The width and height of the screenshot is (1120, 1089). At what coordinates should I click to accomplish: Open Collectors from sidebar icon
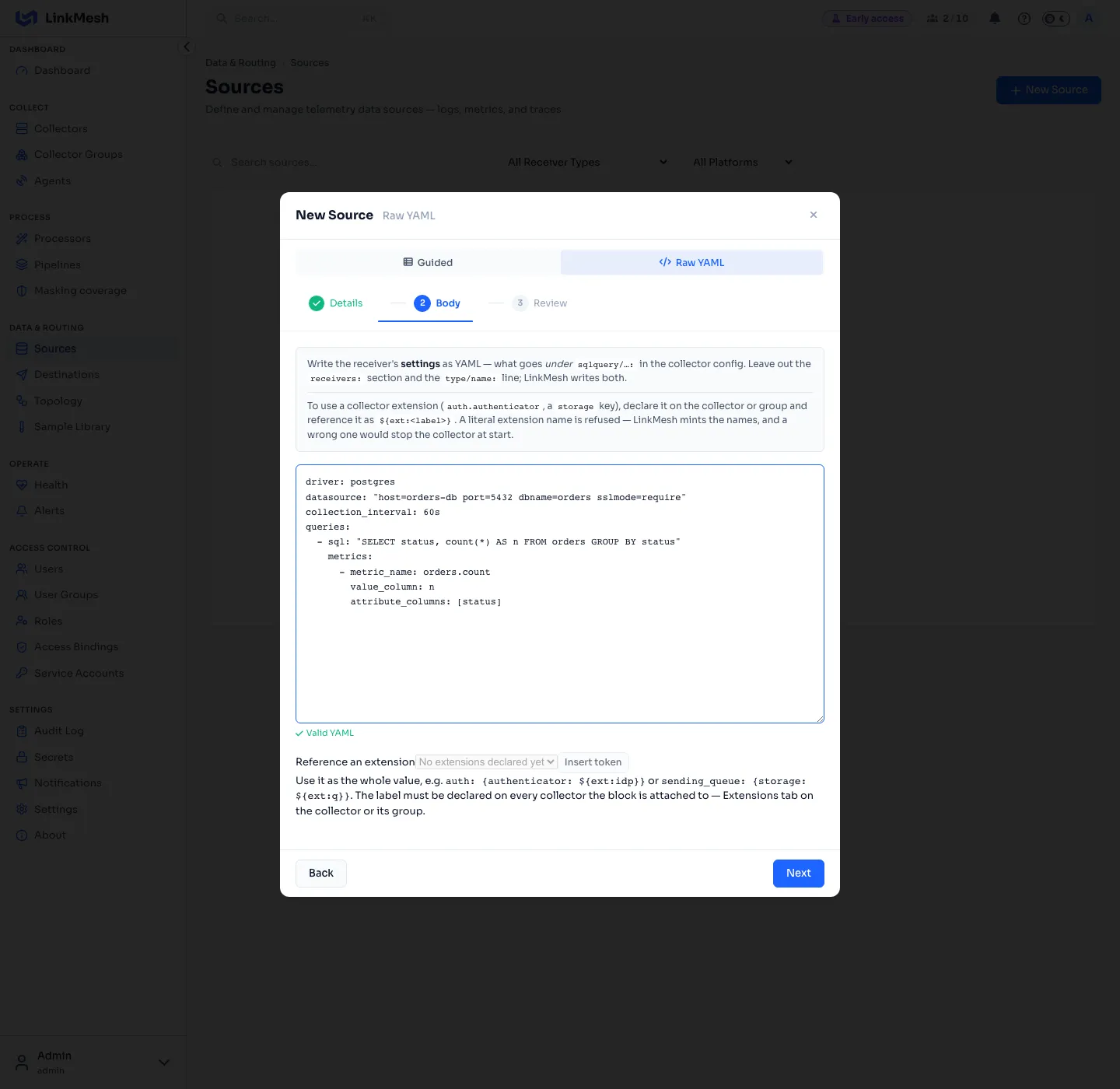click(22, 128)
